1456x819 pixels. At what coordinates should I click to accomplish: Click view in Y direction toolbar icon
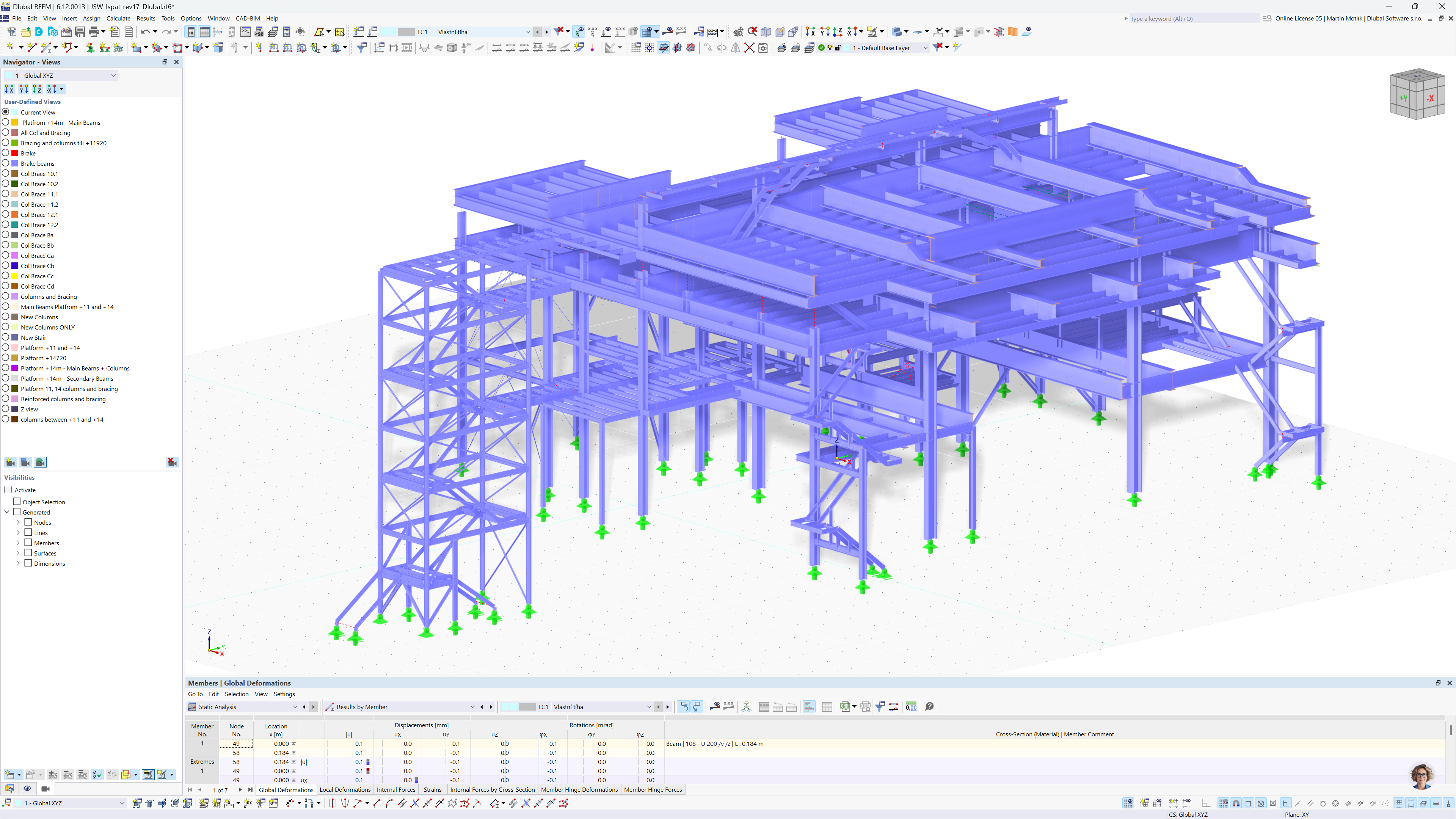click(824, 31)
